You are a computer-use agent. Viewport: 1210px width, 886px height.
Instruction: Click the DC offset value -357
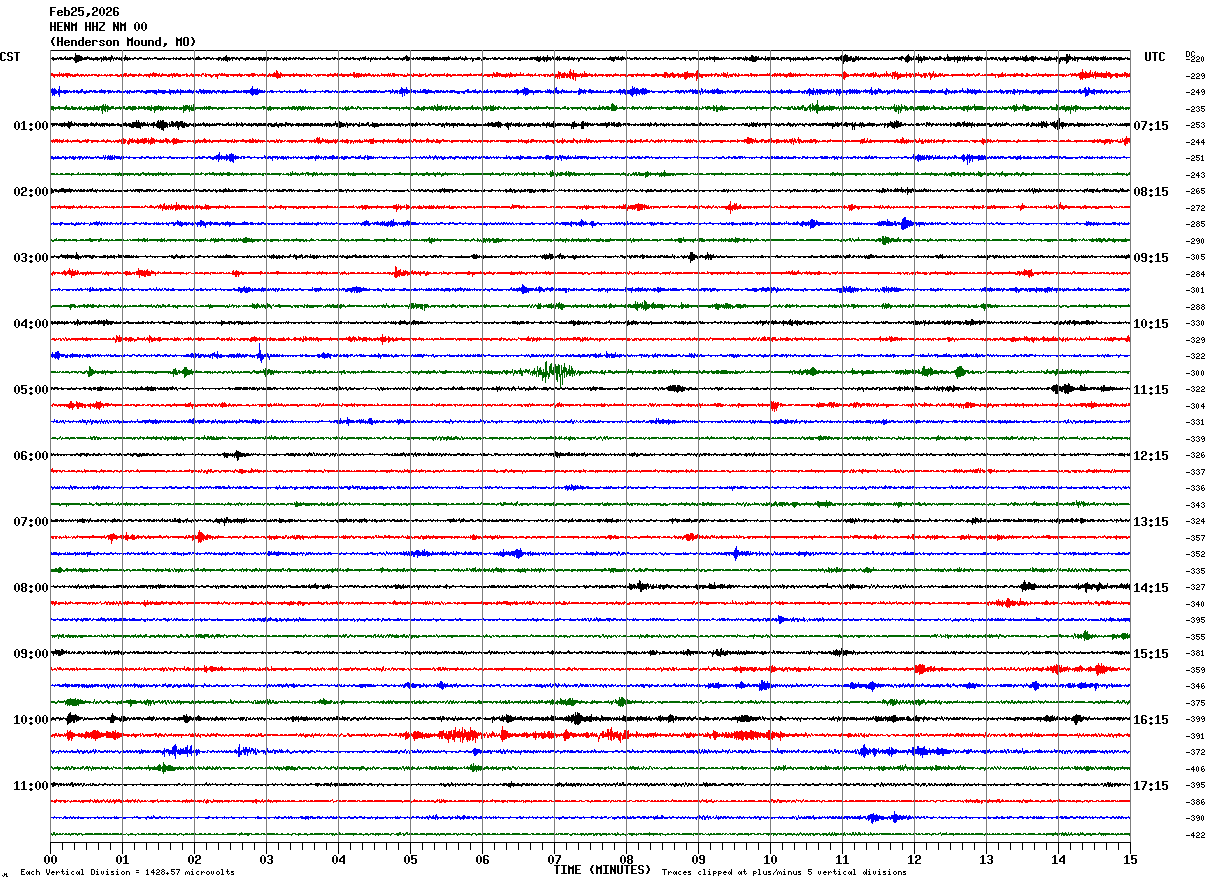coord(1195,538)
